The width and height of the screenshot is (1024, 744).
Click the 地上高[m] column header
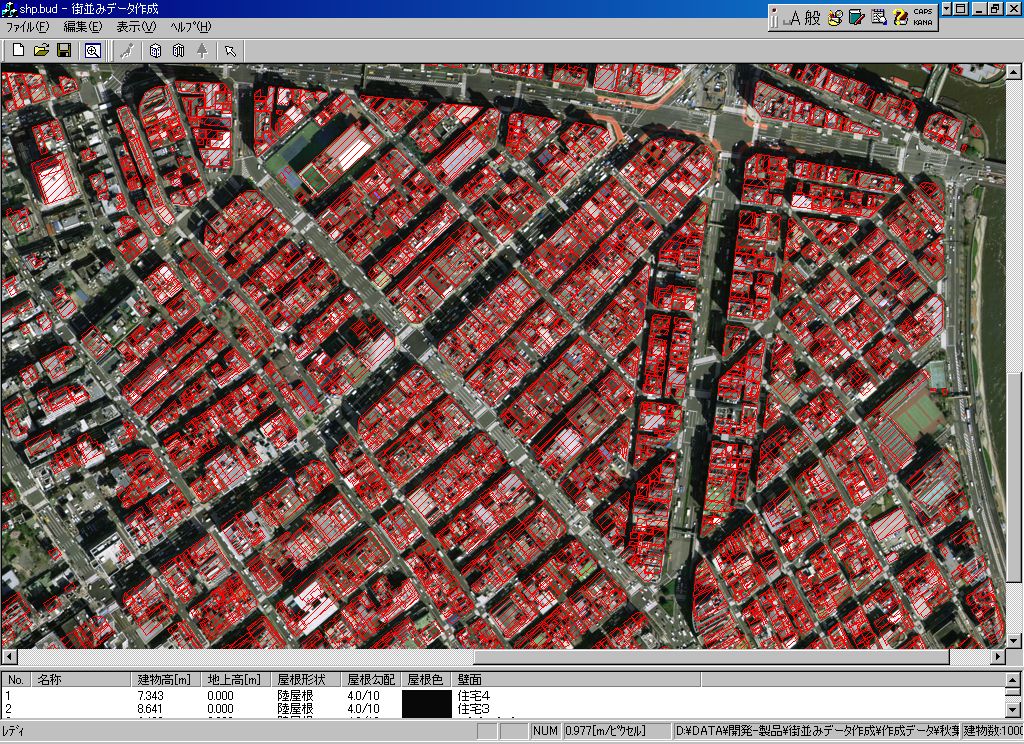pos(234,679)
